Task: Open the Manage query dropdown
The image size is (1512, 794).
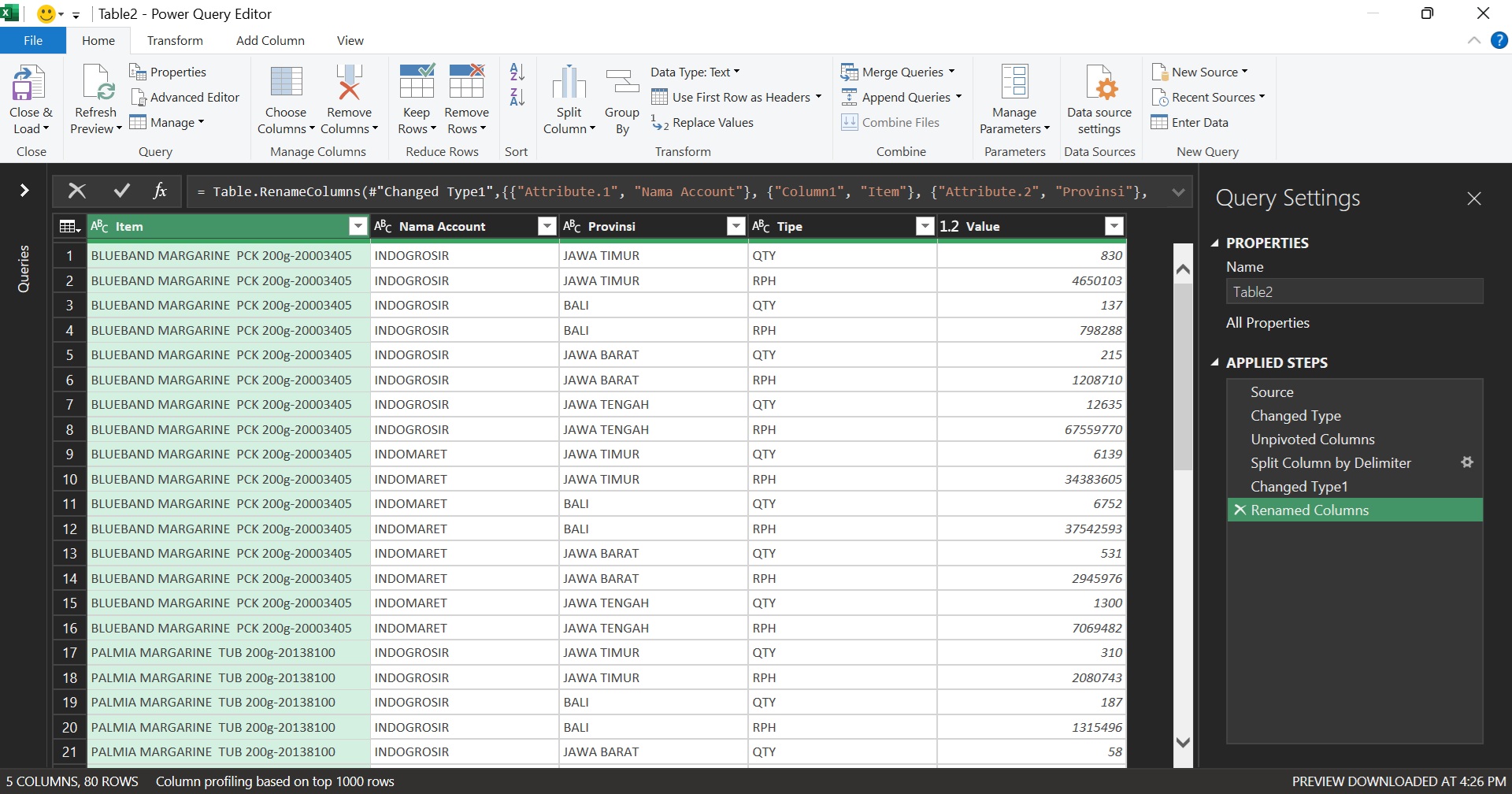Action: [167, 122]
